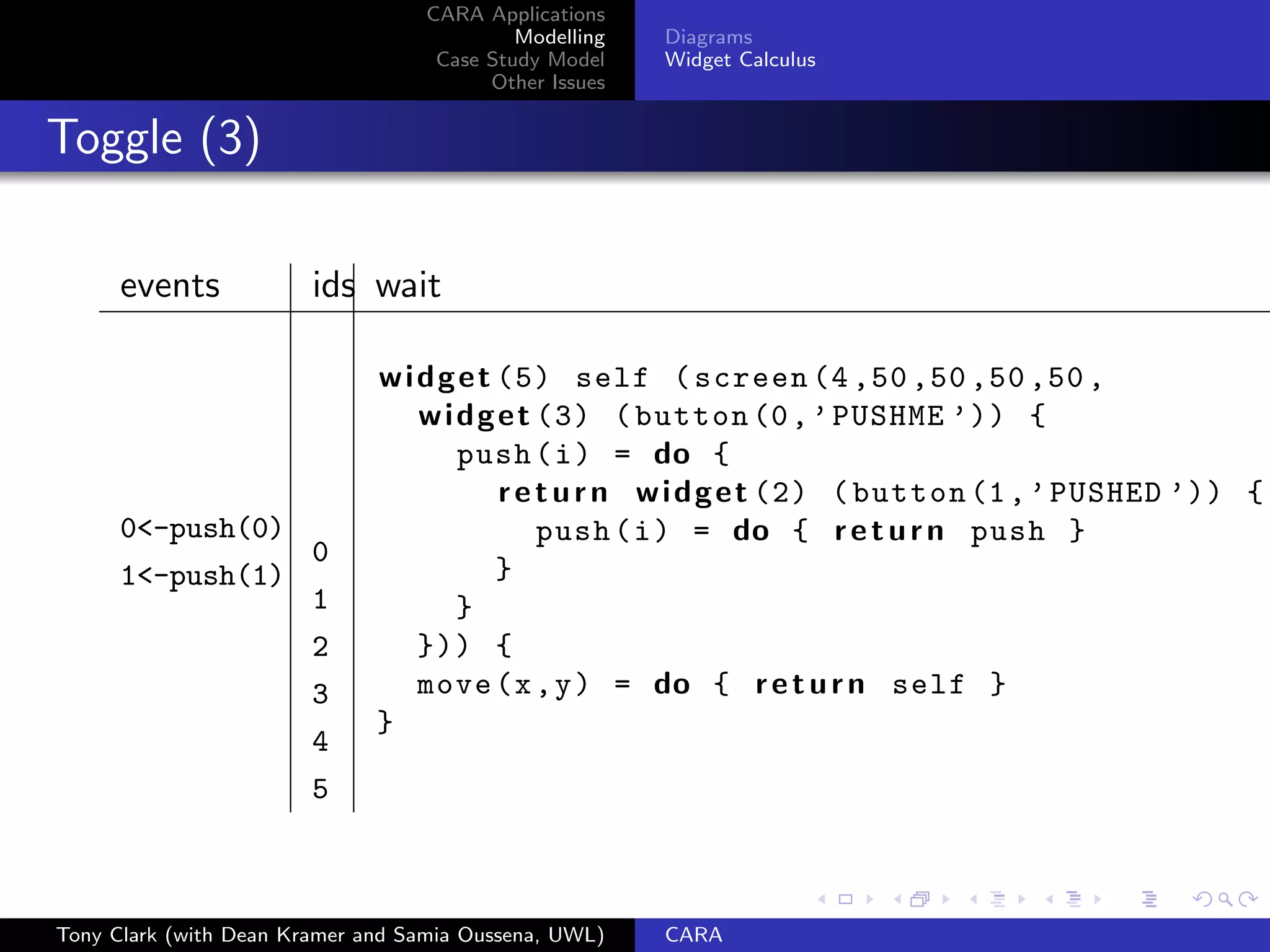The width and height of the screenshot is (1270, 952).
Task: Click id value 4 in ids column
Action: point(320,741)
